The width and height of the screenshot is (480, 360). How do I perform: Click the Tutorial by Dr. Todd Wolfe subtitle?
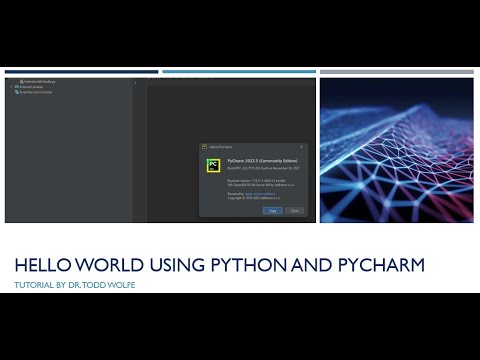coord(75,285)
